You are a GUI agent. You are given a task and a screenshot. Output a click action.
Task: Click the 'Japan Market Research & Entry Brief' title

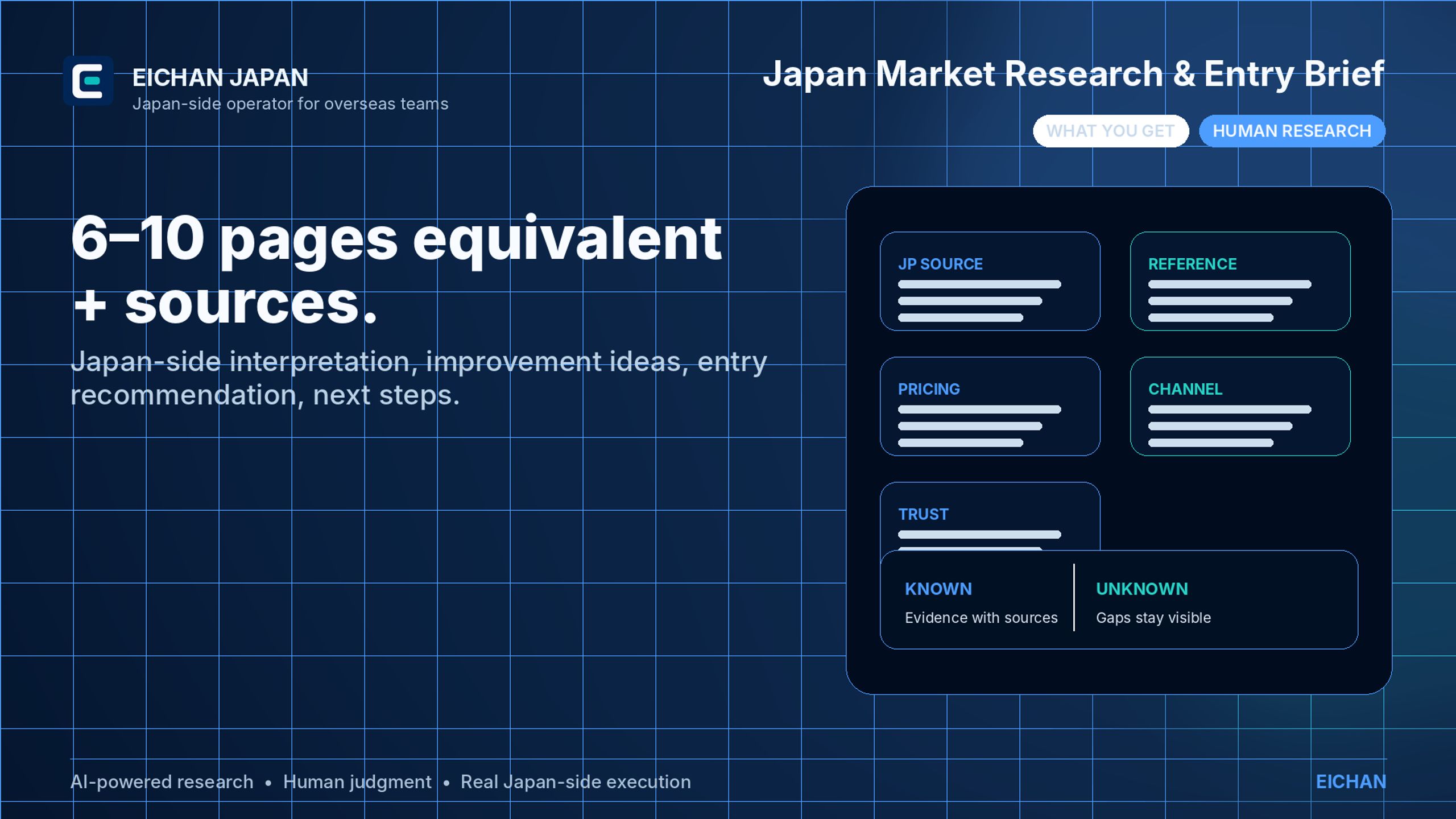click(1073, 74)
